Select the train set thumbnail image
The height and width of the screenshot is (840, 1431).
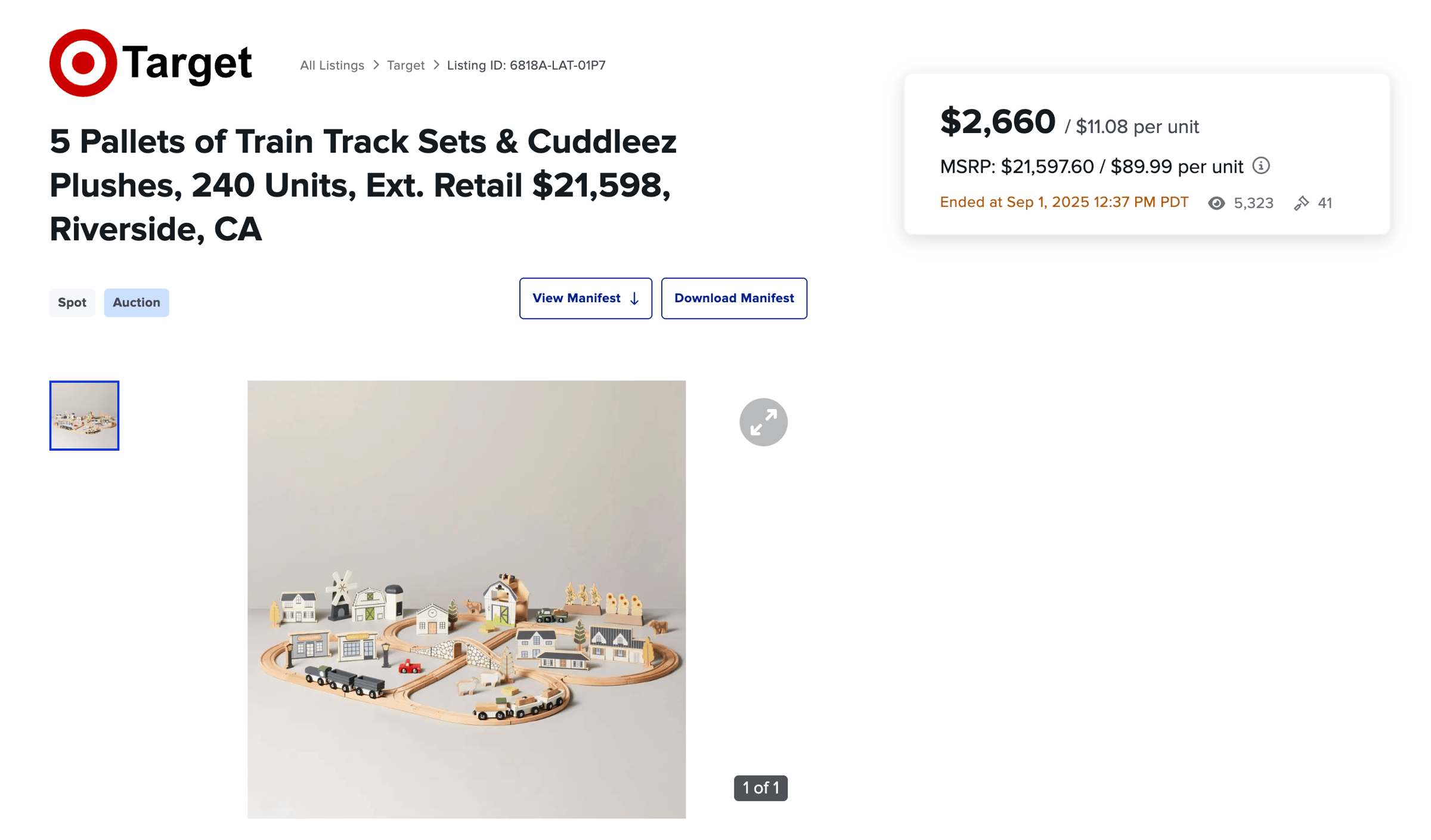click(x=84, y=416)
